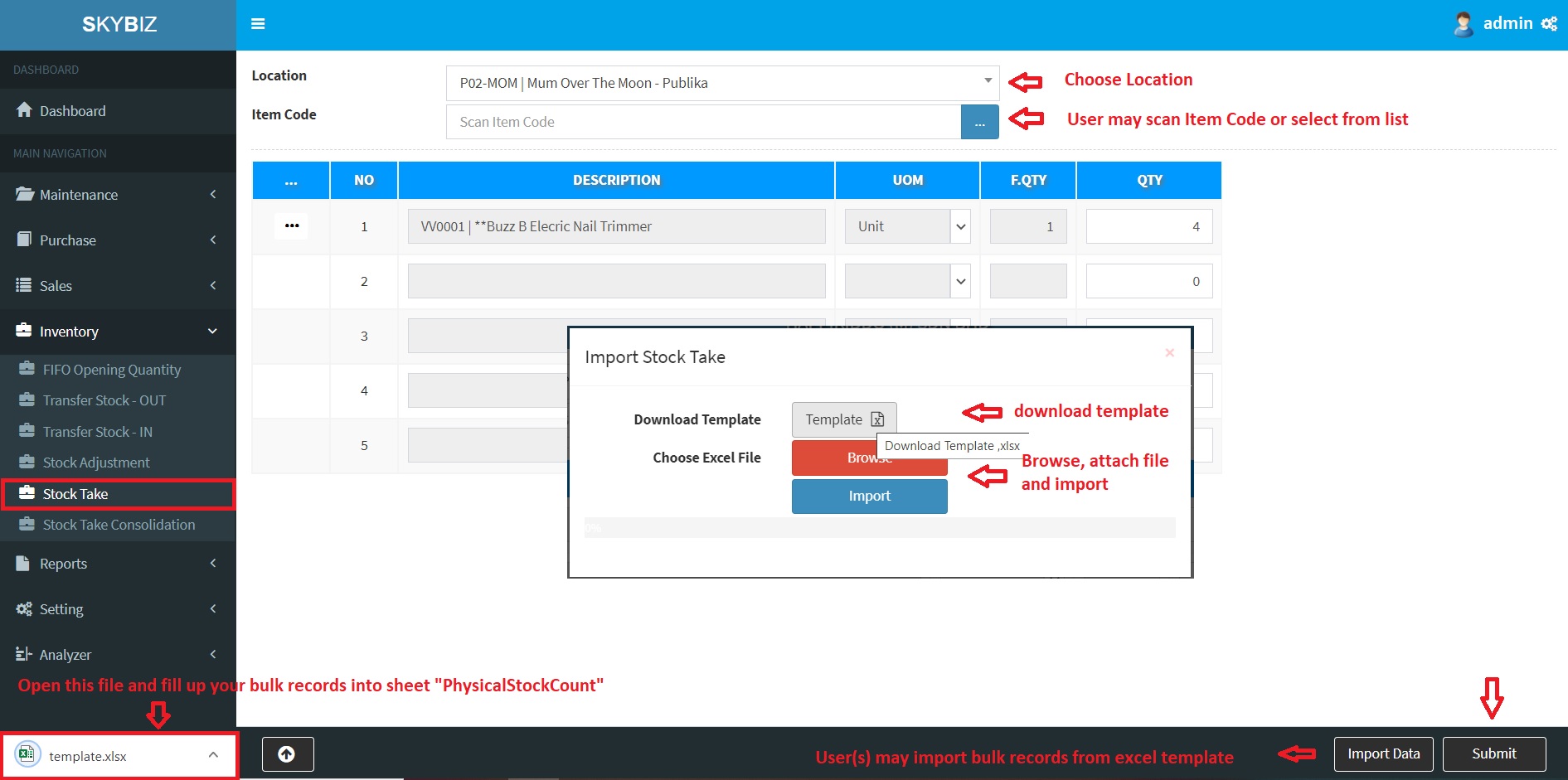
Task: Click the scroll-to-top arrow button
Action: (x=287, y=754)
